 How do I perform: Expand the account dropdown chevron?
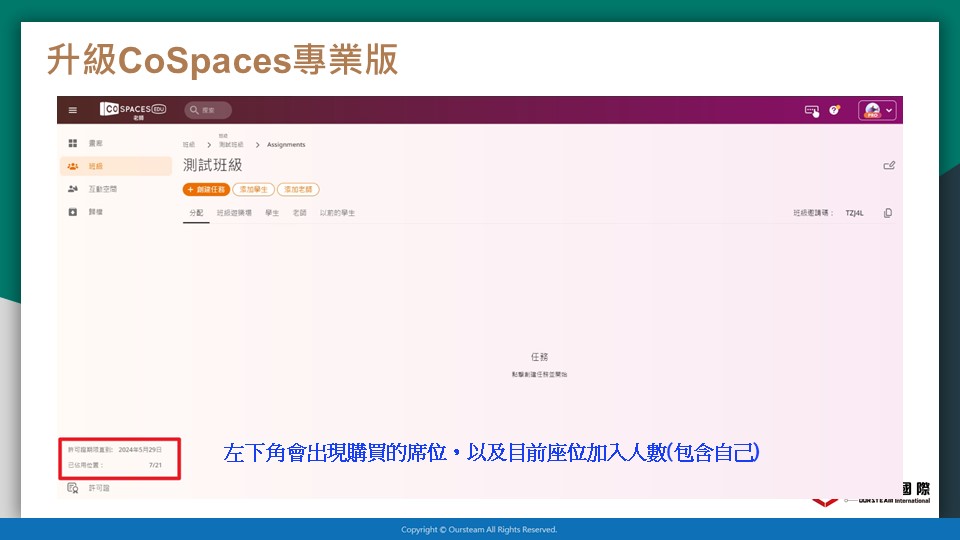click(x=889, y=110)
